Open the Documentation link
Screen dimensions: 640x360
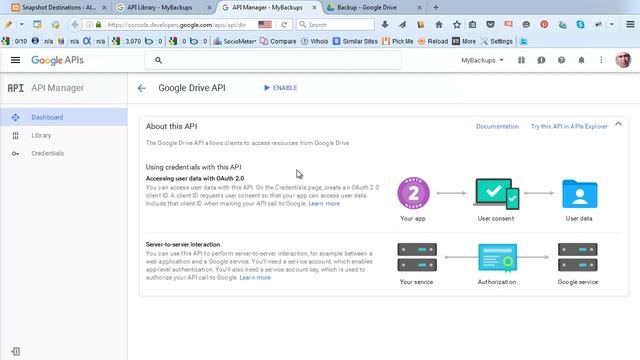(498, 127)
